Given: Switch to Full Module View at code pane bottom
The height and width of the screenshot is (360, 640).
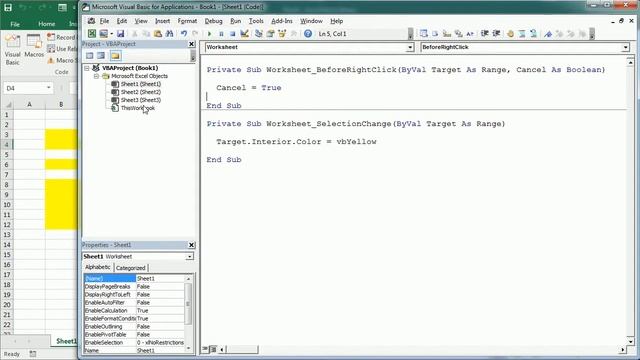Looking at the screenshot, I should 213,349.
